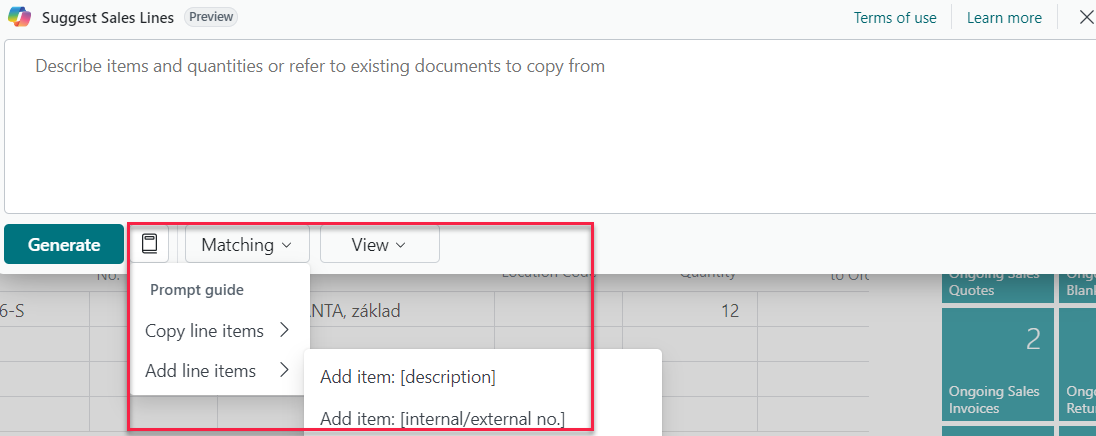Open the Ongoing Sales Quotes tile

point(997,283)
